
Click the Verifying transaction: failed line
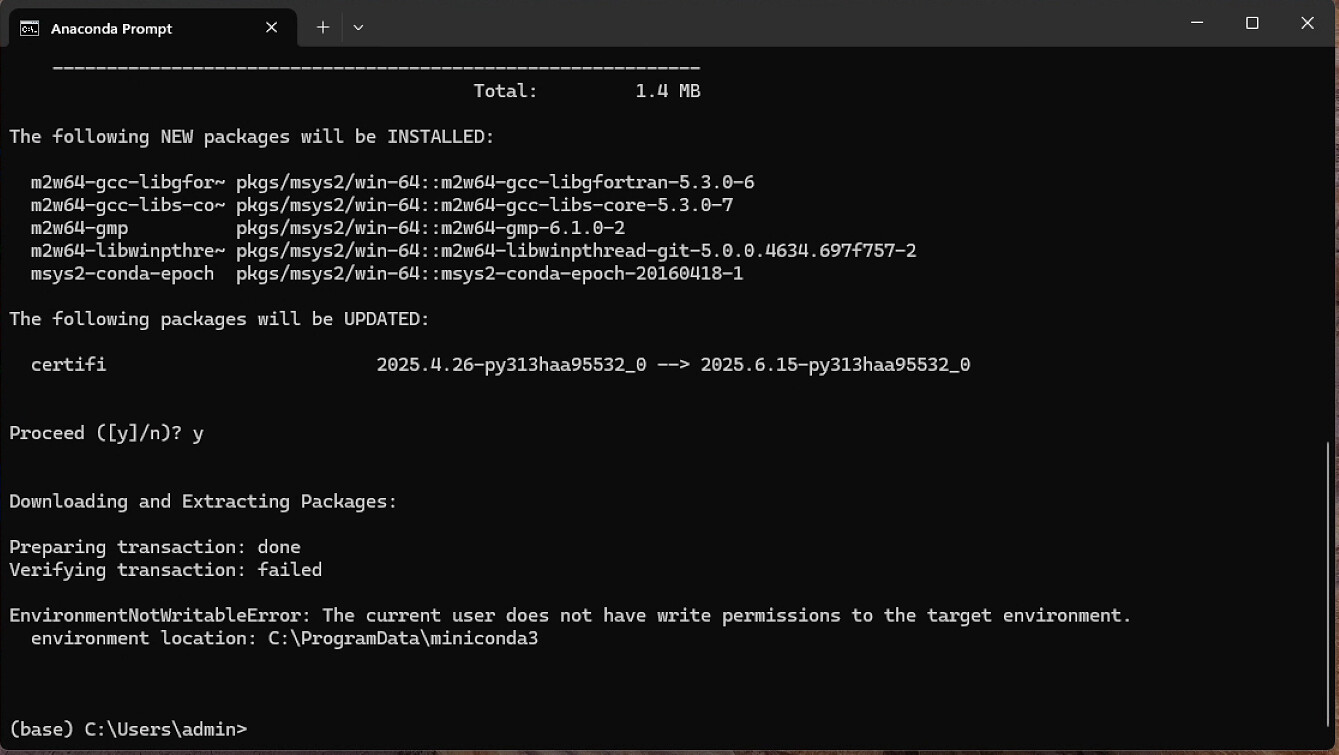tap(165, 570)
